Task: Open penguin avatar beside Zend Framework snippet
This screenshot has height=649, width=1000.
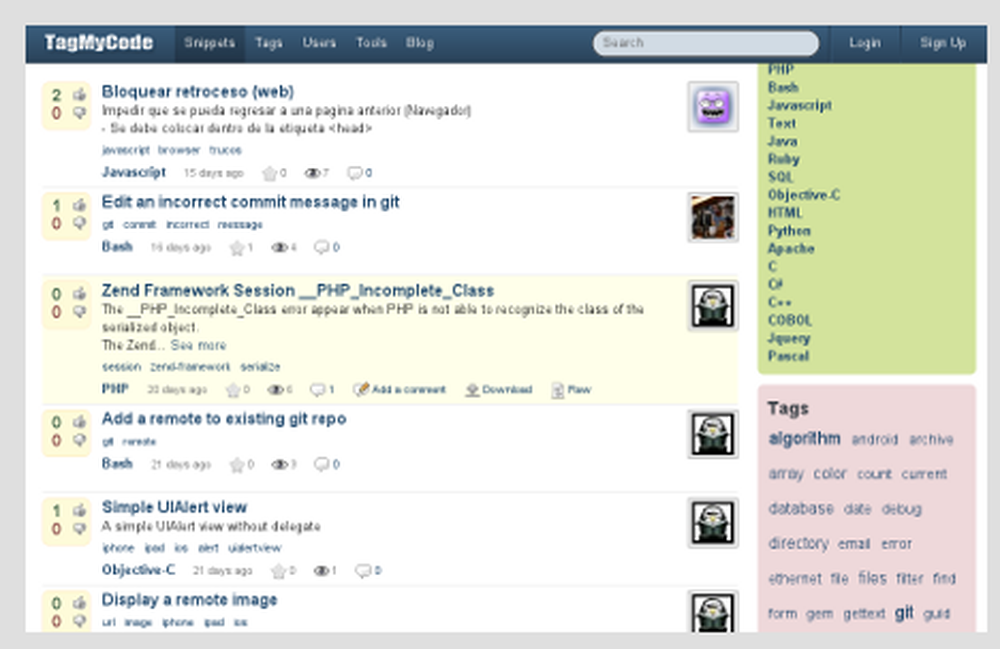Action: (x=713, y=306)
